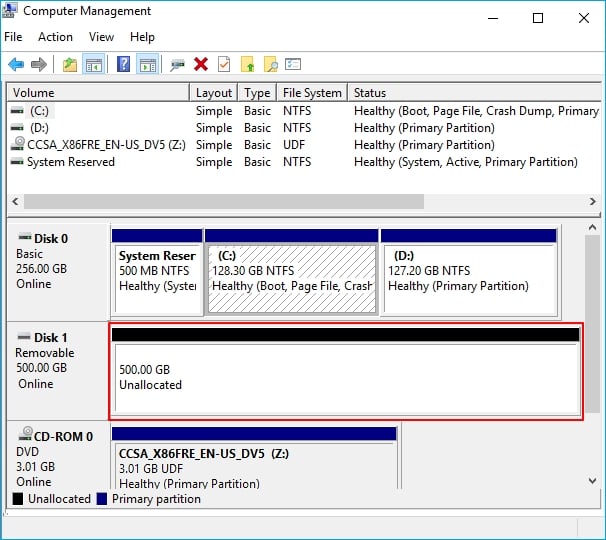Click the gray Forward arrow in toolbar
This screenshot has width=606, height=540.
tap(39, 64)
